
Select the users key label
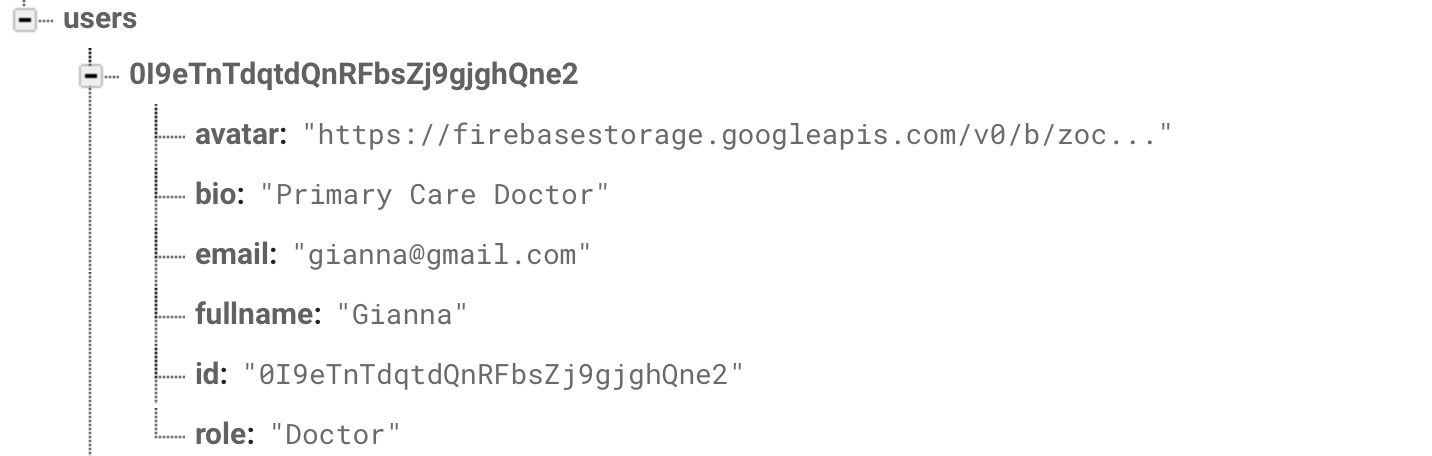(100, 18)
